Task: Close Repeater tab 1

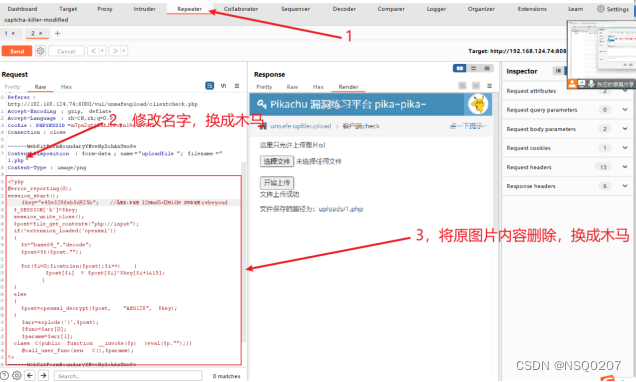Action: point(13,33)
